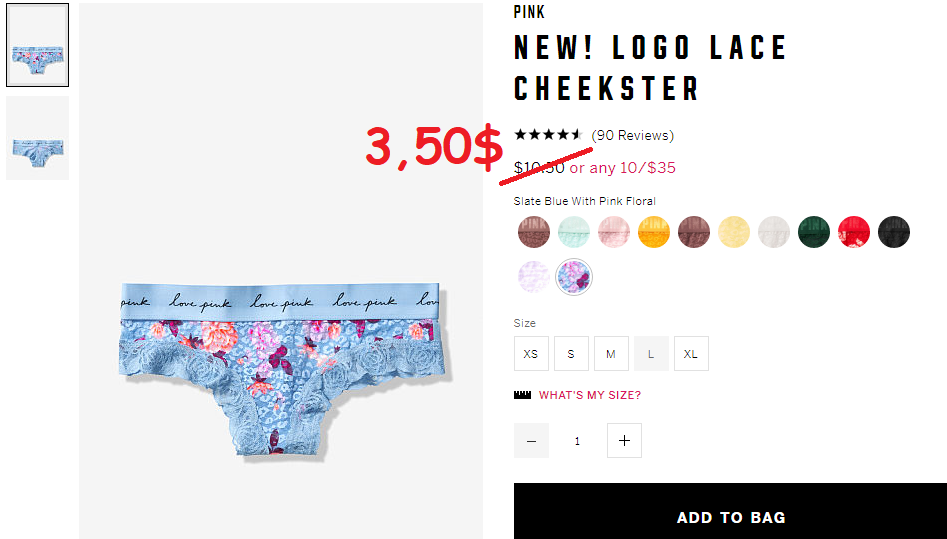
Task: Click the ruler icon beside What's My Size
Action: click(522, 395)
